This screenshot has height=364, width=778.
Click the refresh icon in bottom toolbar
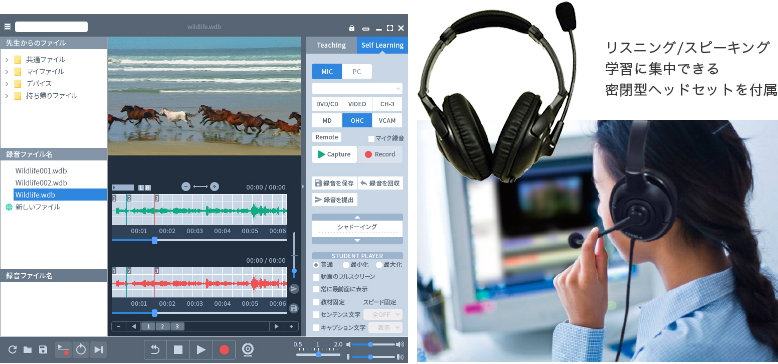(x=12, y=350)
